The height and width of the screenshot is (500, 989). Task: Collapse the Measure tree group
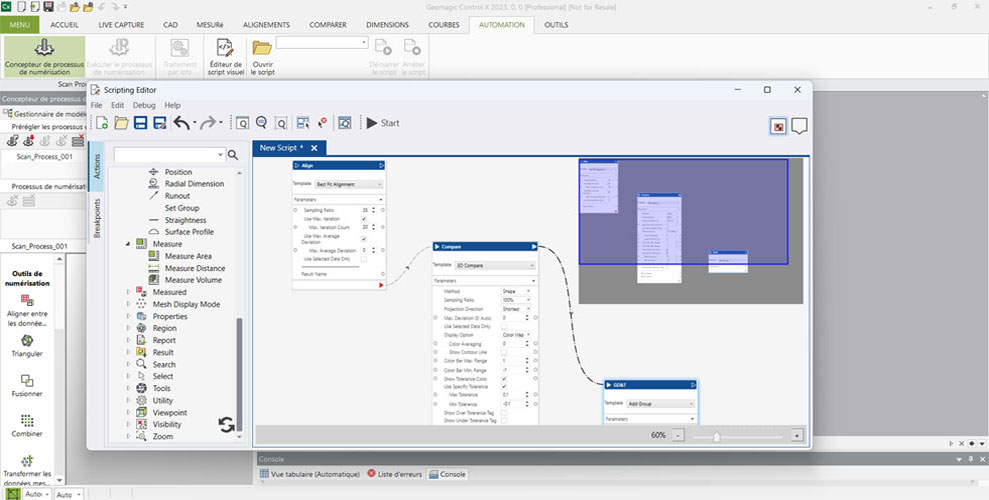coord(128,244)
